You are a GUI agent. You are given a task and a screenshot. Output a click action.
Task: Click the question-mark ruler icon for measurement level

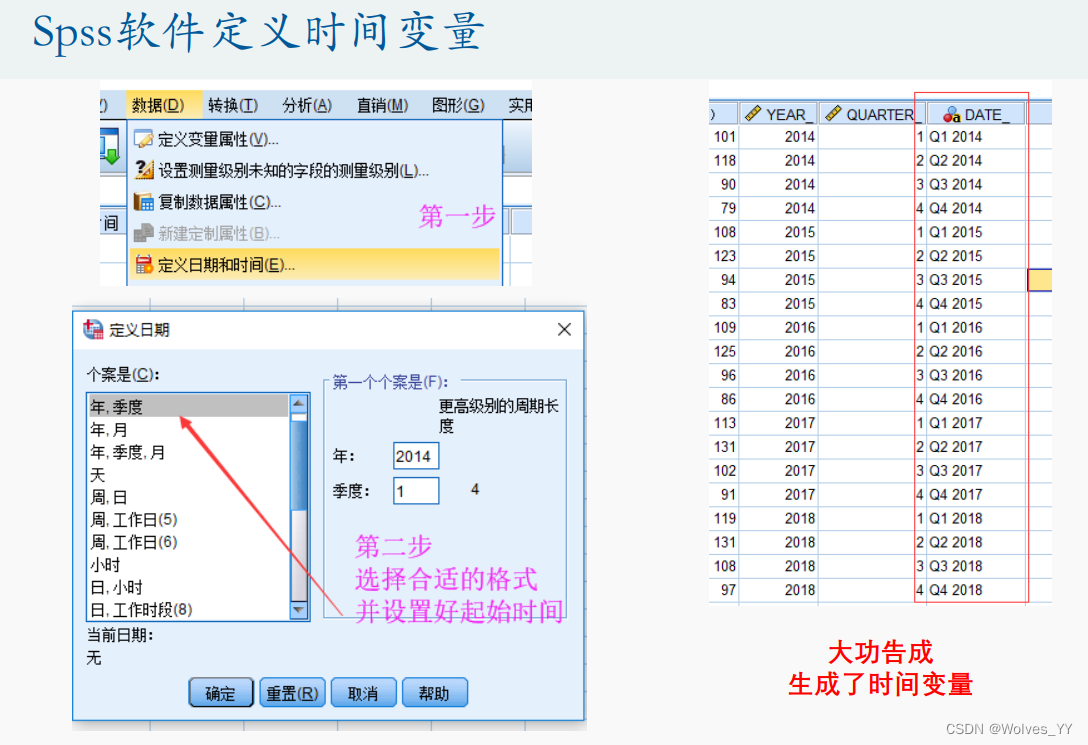coord(144,170)
